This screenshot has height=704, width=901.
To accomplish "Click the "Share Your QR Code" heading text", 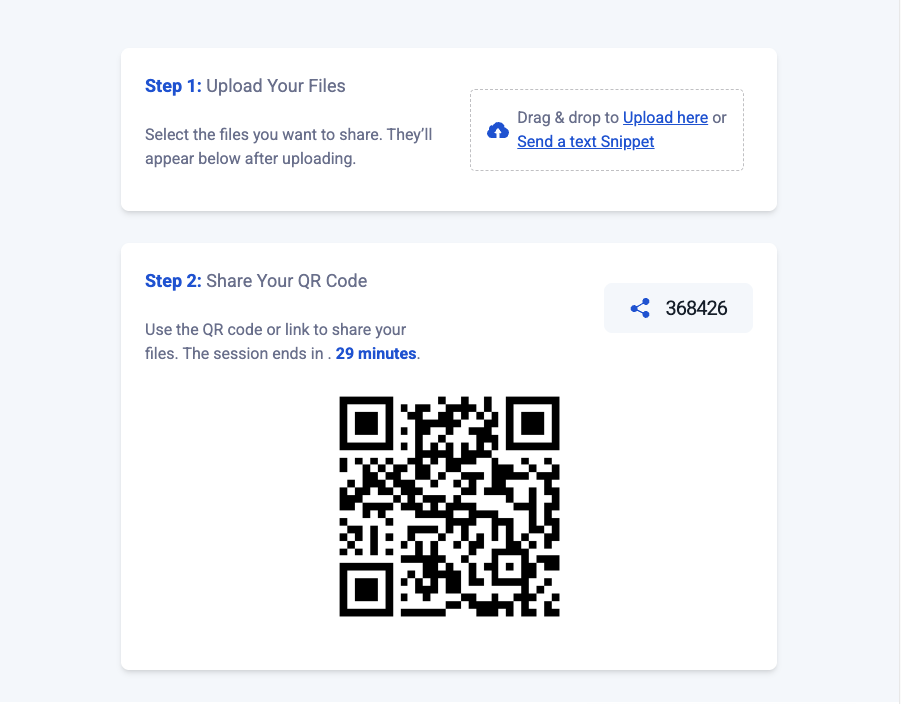I will [287, 281].
